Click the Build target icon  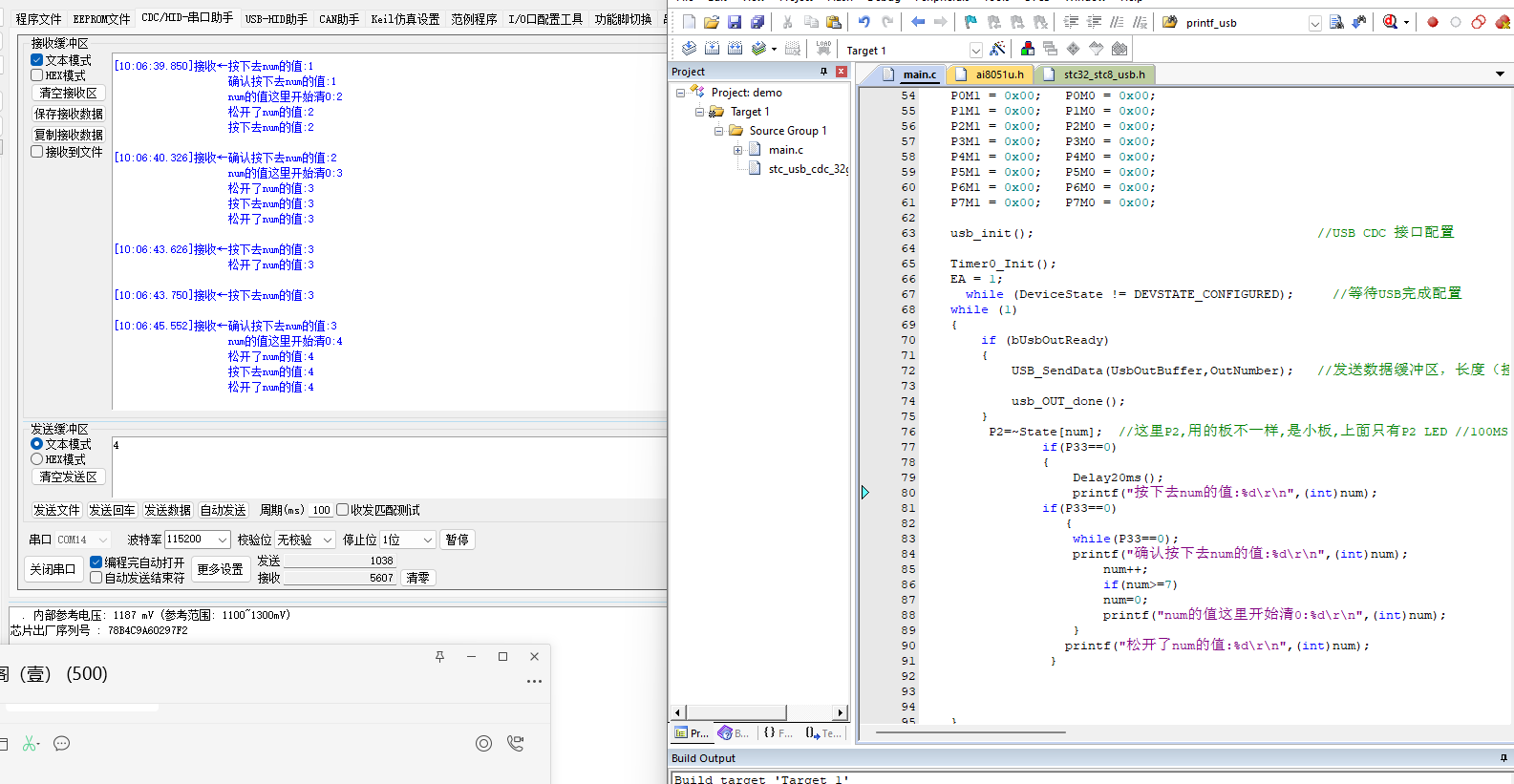click(712, 49)
